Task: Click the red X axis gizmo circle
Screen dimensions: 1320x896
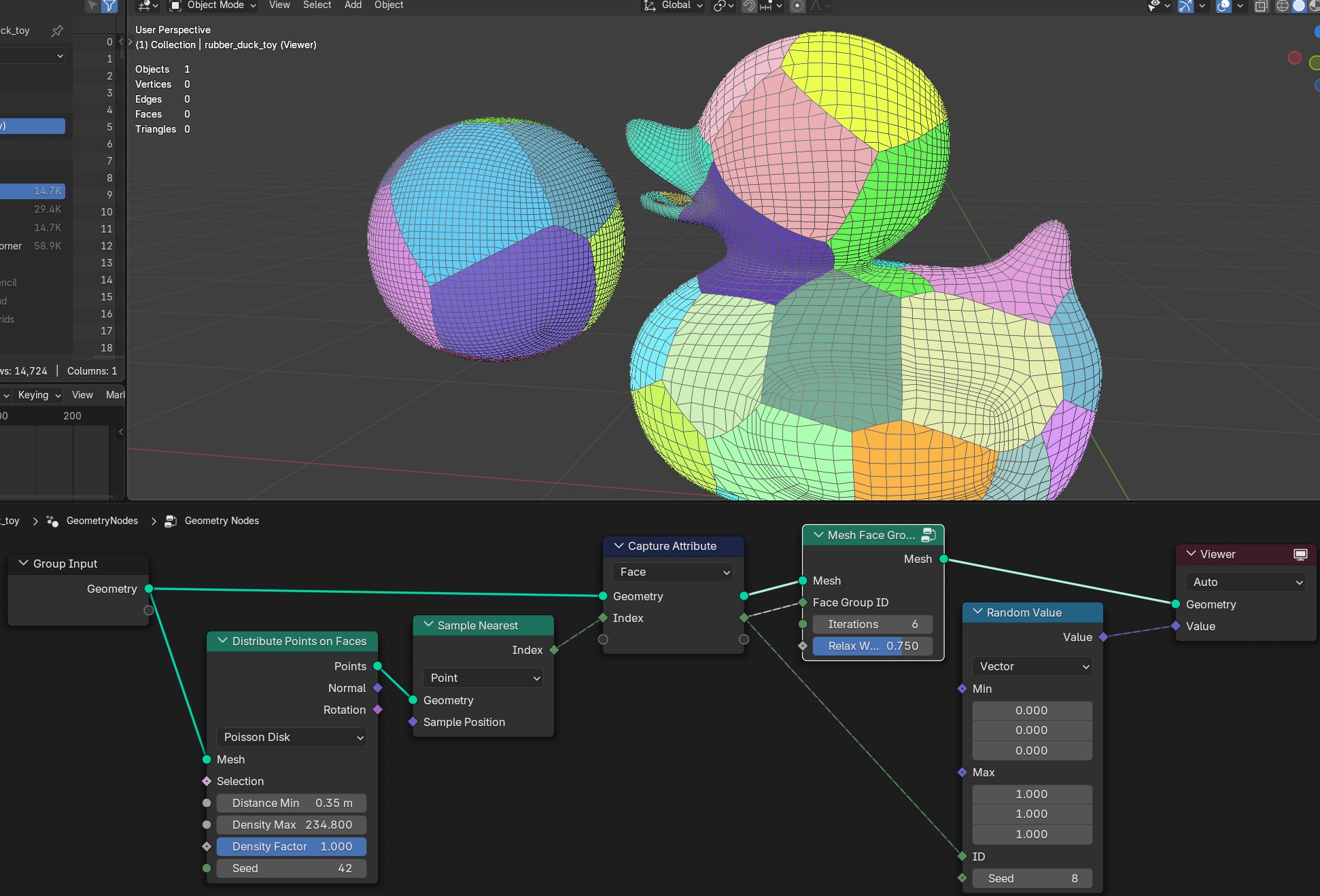Action: point(1294,58)
